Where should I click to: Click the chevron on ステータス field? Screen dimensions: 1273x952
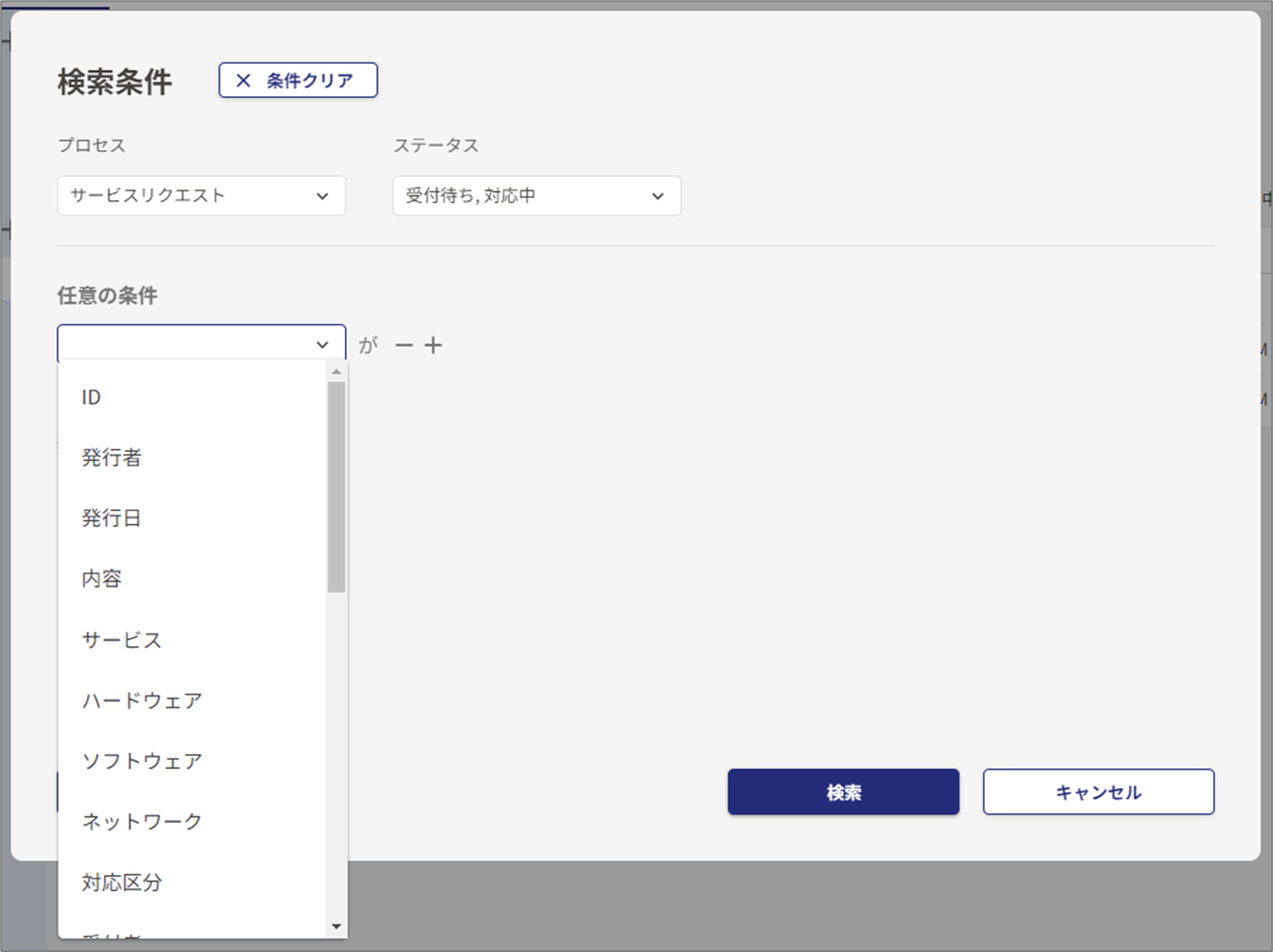point(657,196)
